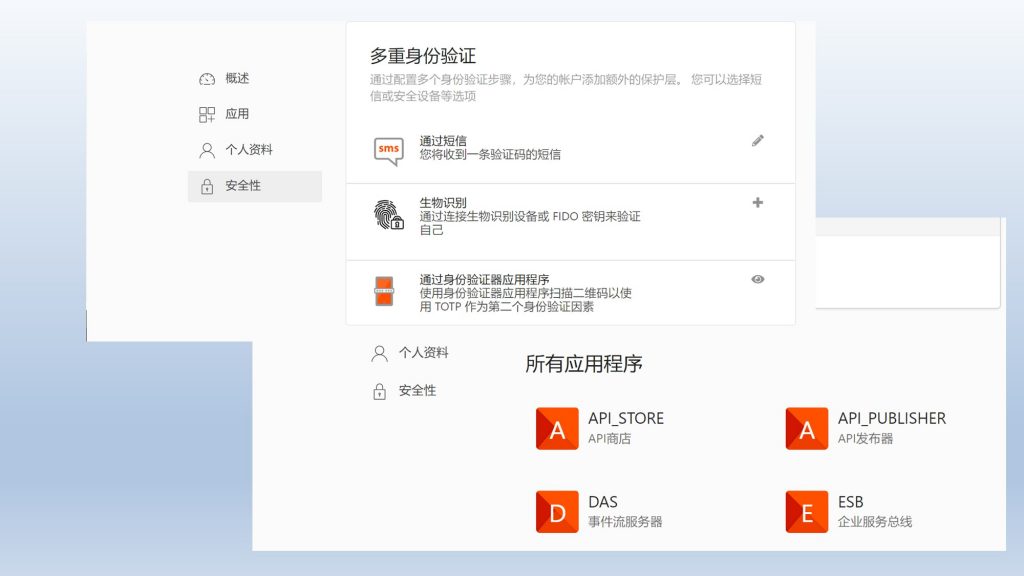The width and height of the screenshot is (1024, 576).
Task: Click the 多重身份验证 heading
Action: [x=423, y=56]
